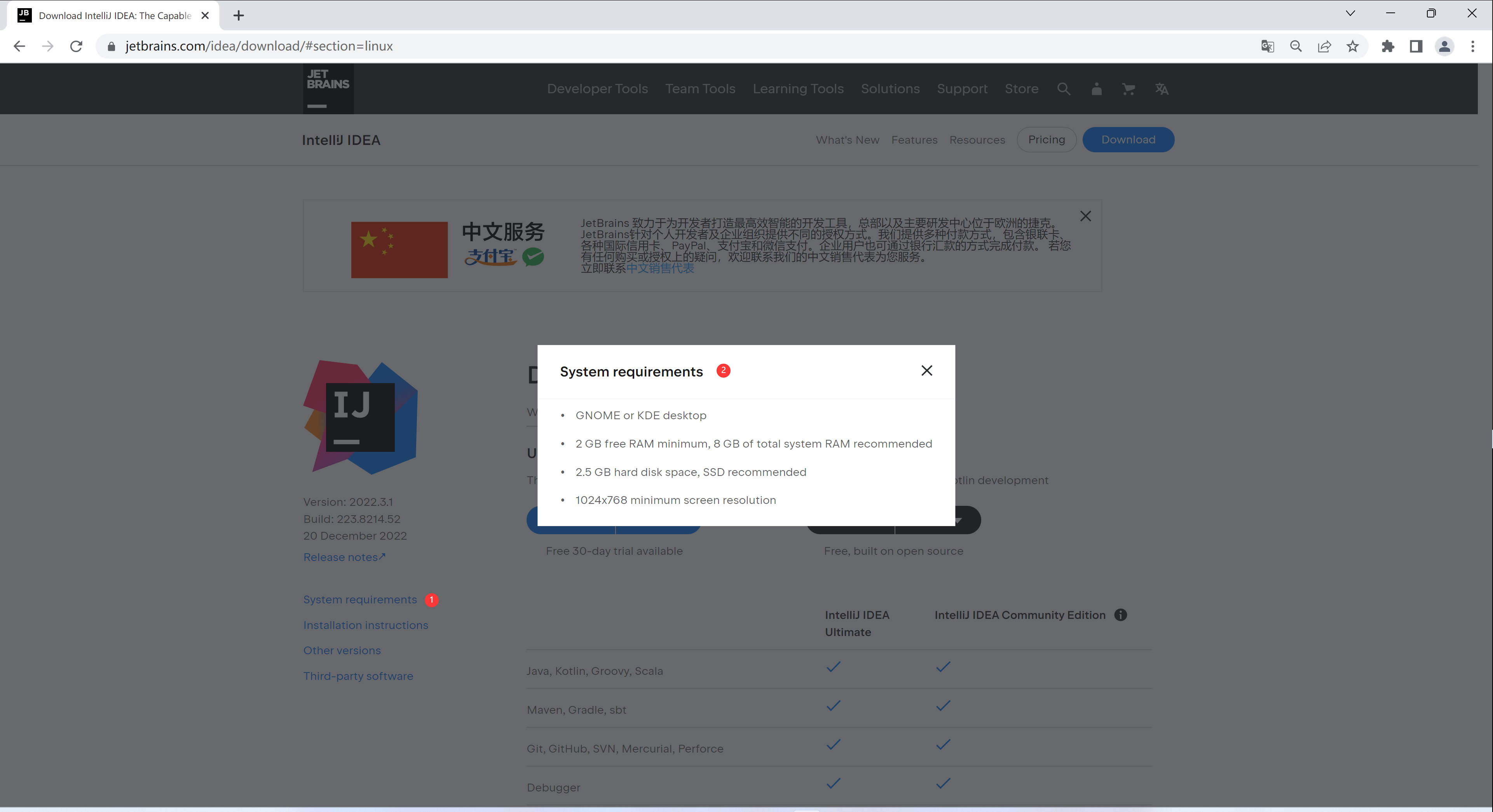1493x812 pixels.
Task: Toggle the sidebar reading list panel
Action: click(x=1416, y=45)
